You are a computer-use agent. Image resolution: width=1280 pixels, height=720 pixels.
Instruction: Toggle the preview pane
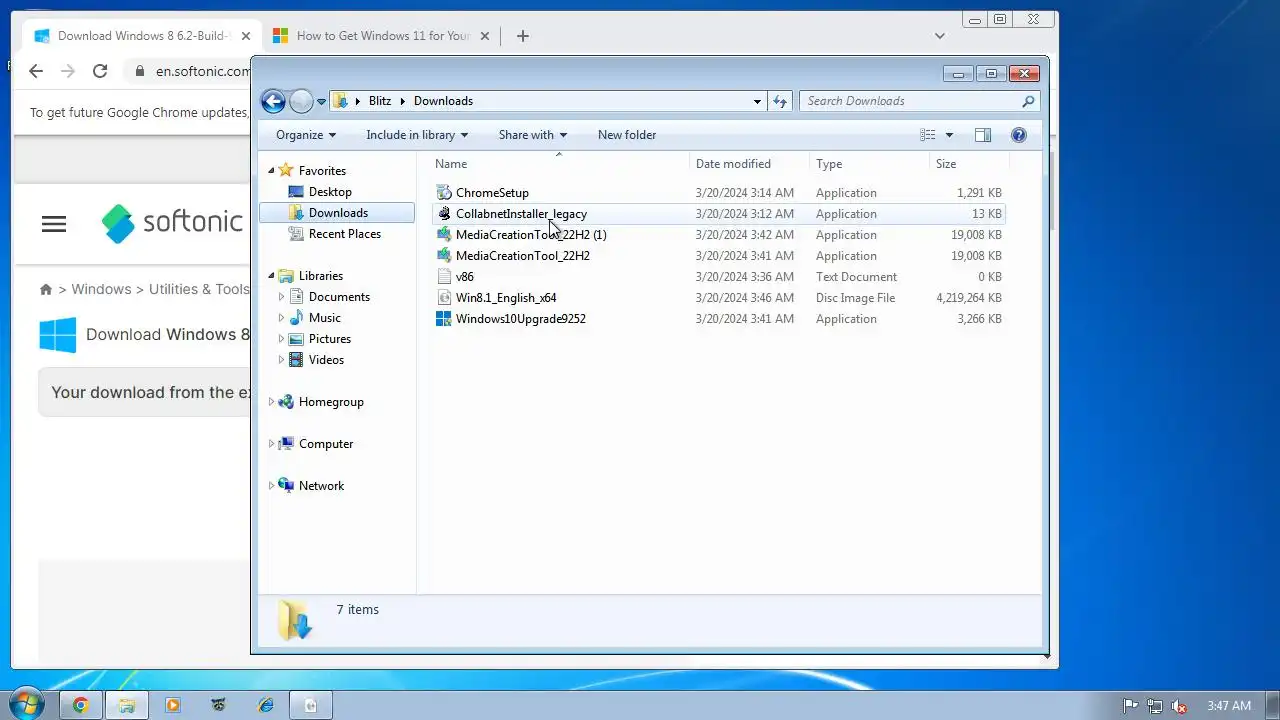pos(983,135)
